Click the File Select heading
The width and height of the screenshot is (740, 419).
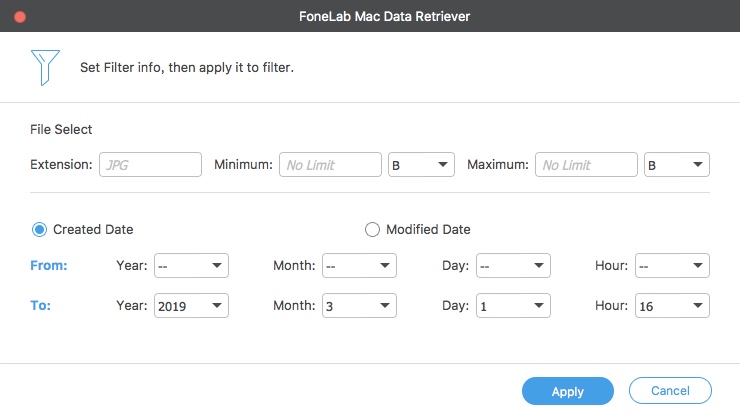pyautogui.click(x=61, y=129)
